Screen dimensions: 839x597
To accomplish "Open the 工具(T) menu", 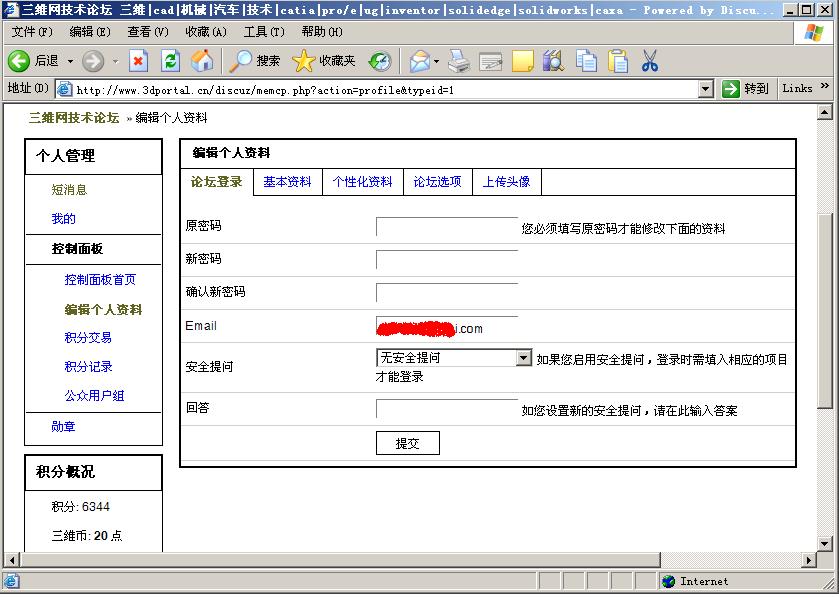I will coord(264,32).
